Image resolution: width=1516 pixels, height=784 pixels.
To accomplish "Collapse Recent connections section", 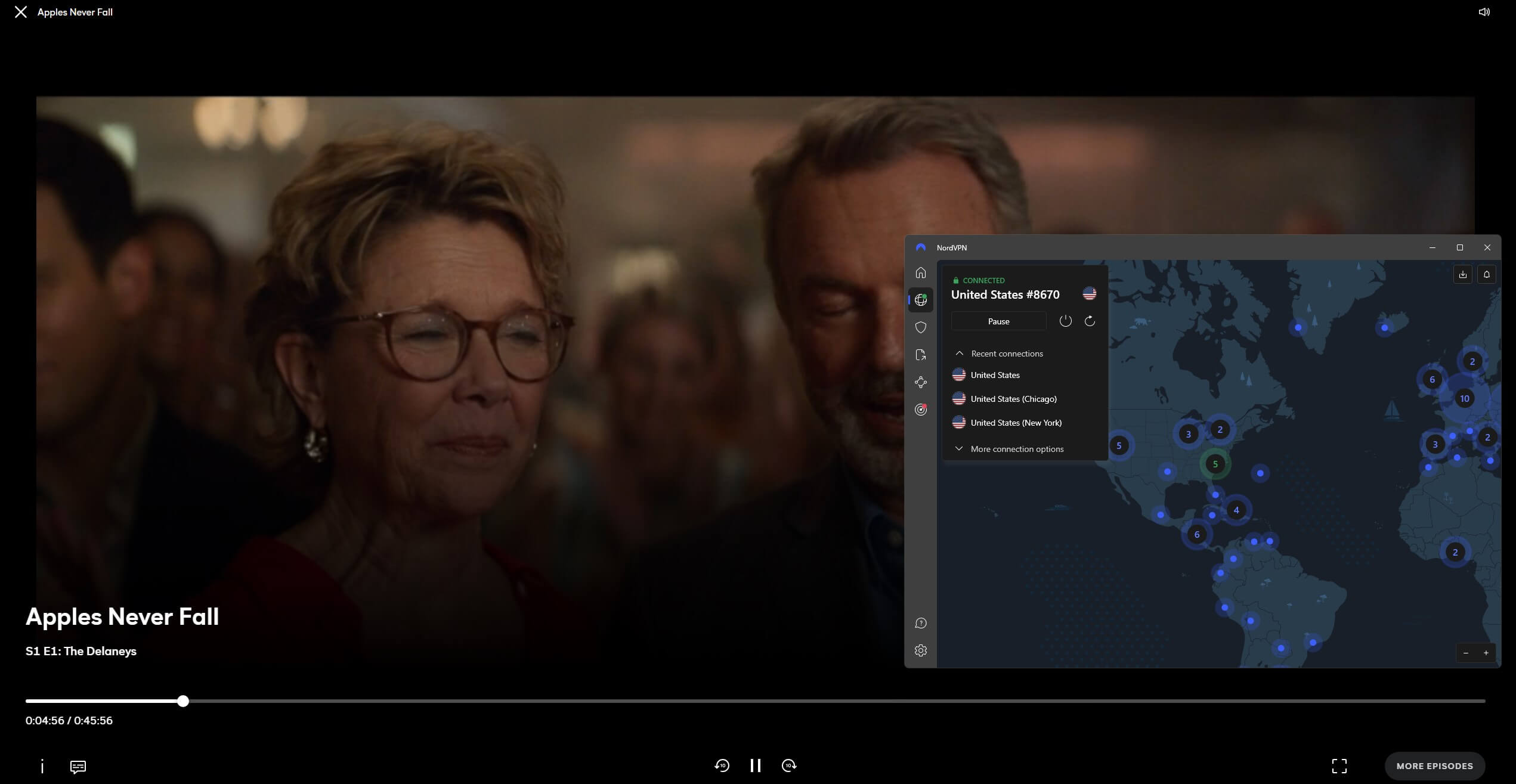I will click(958, 353).
